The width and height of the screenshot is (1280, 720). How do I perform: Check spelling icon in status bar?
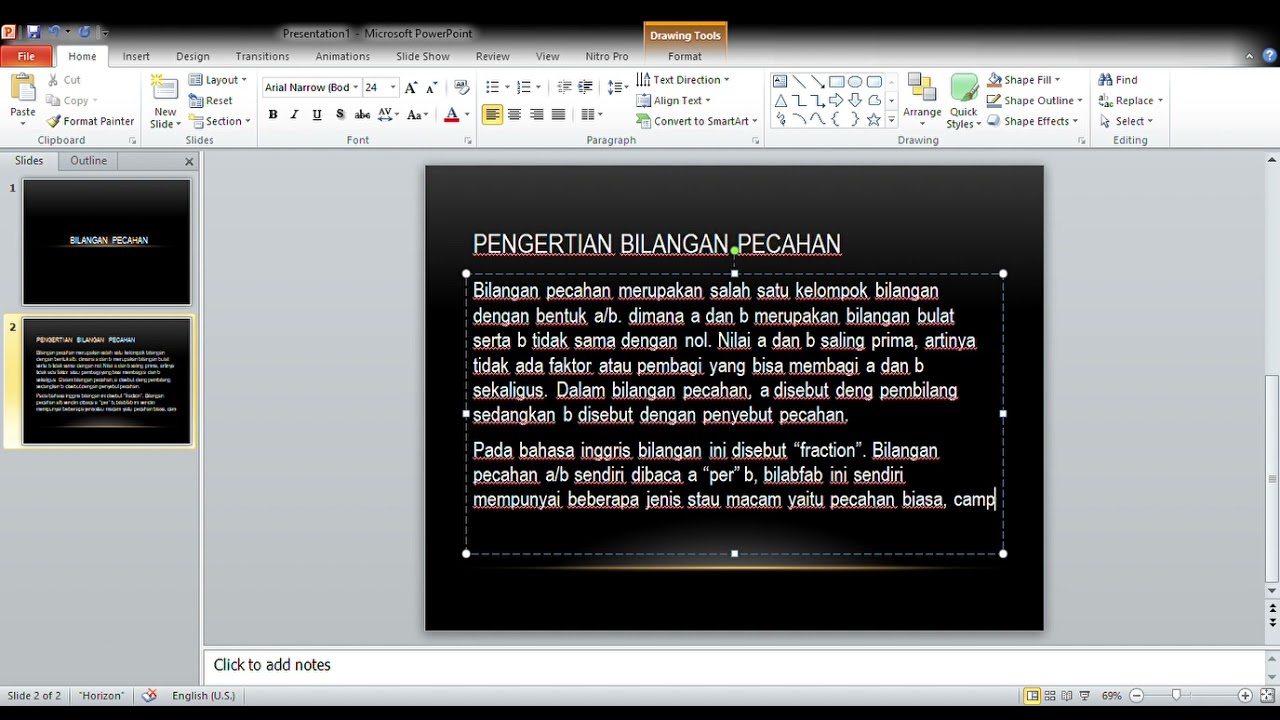point(150,695)
